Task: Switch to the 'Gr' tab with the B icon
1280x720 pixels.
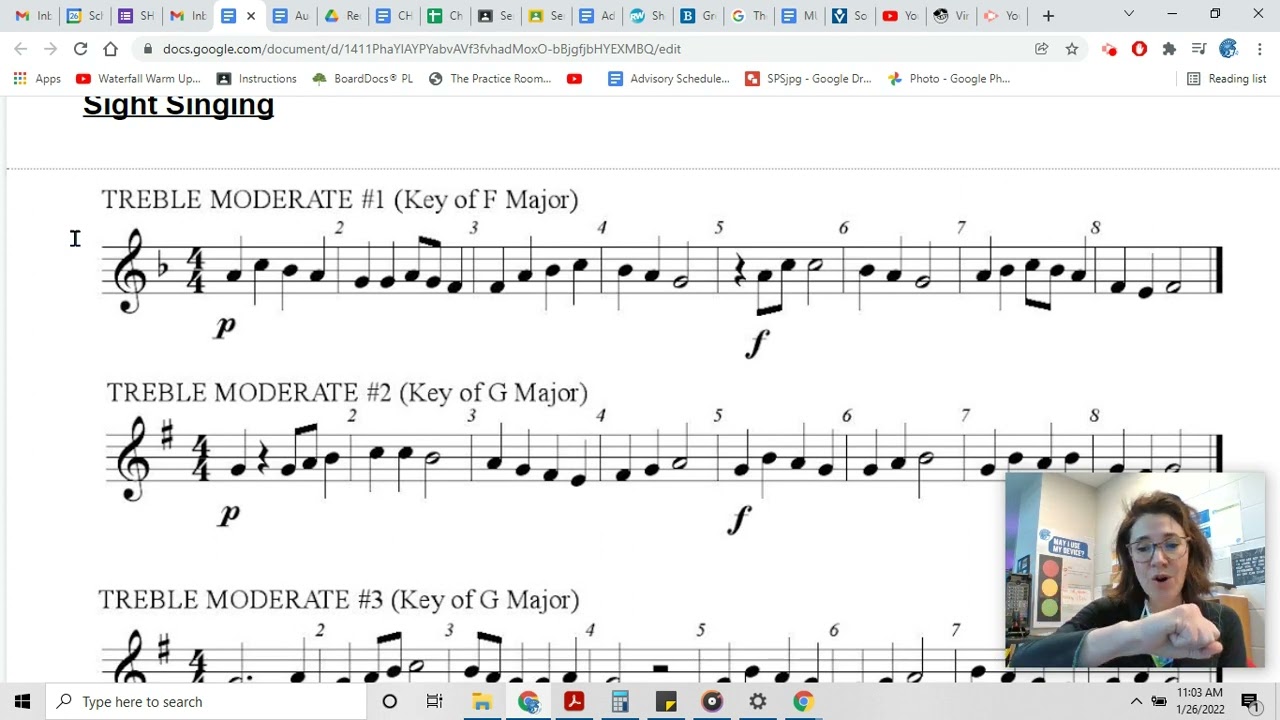Action: click(x=699, y=15)
